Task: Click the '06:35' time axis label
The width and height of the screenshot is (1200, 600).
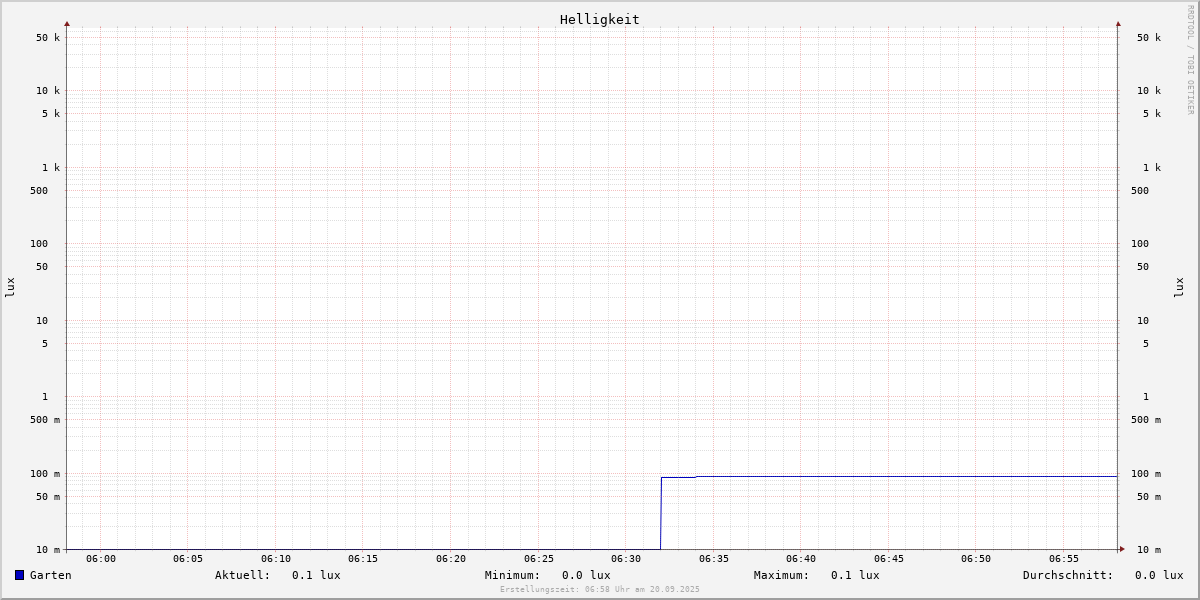Action: click(x=714, y=559)
